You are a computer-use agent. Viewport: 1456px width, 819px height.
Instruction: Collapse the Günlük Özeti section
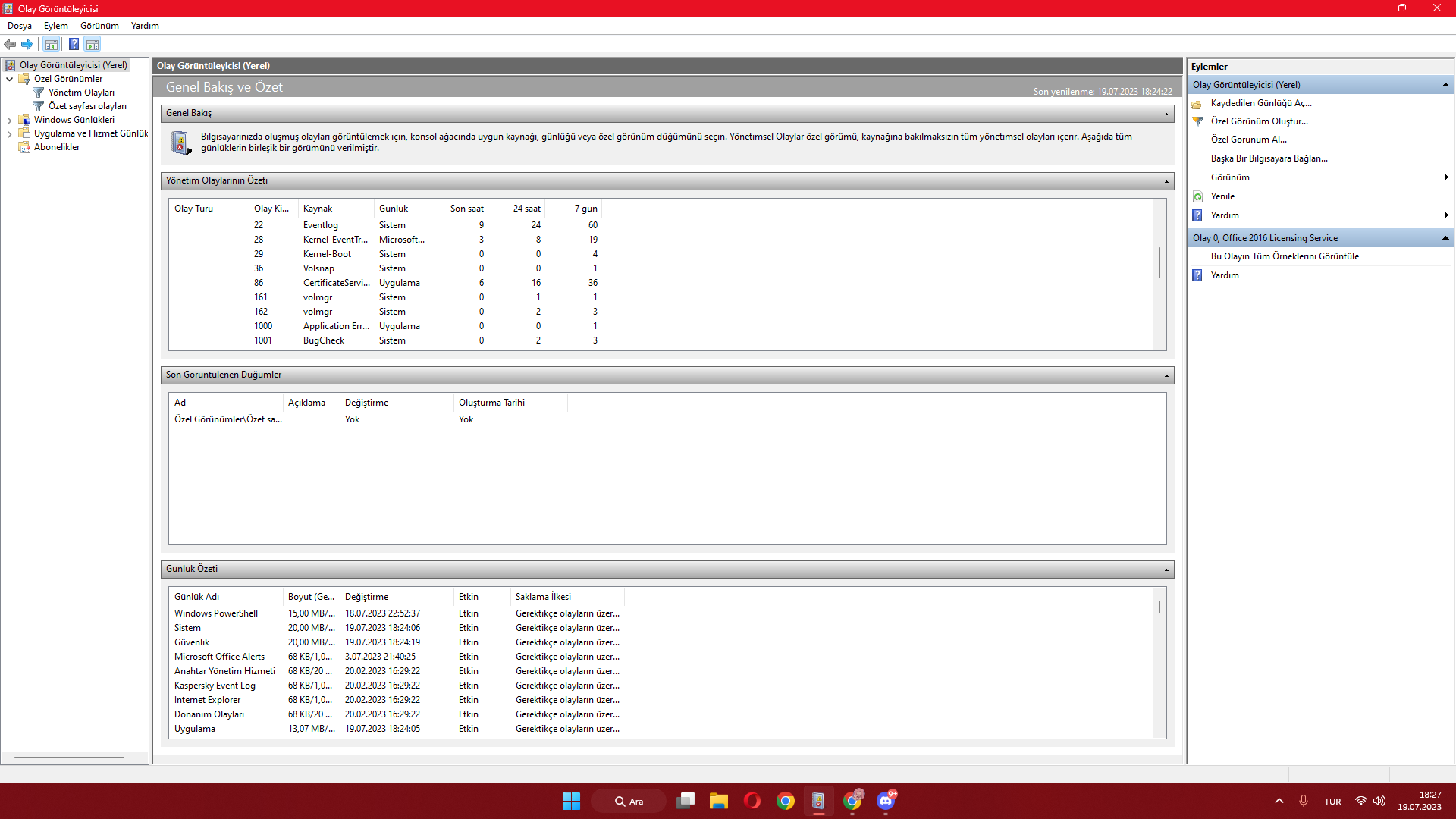[x=1166, y=570]
